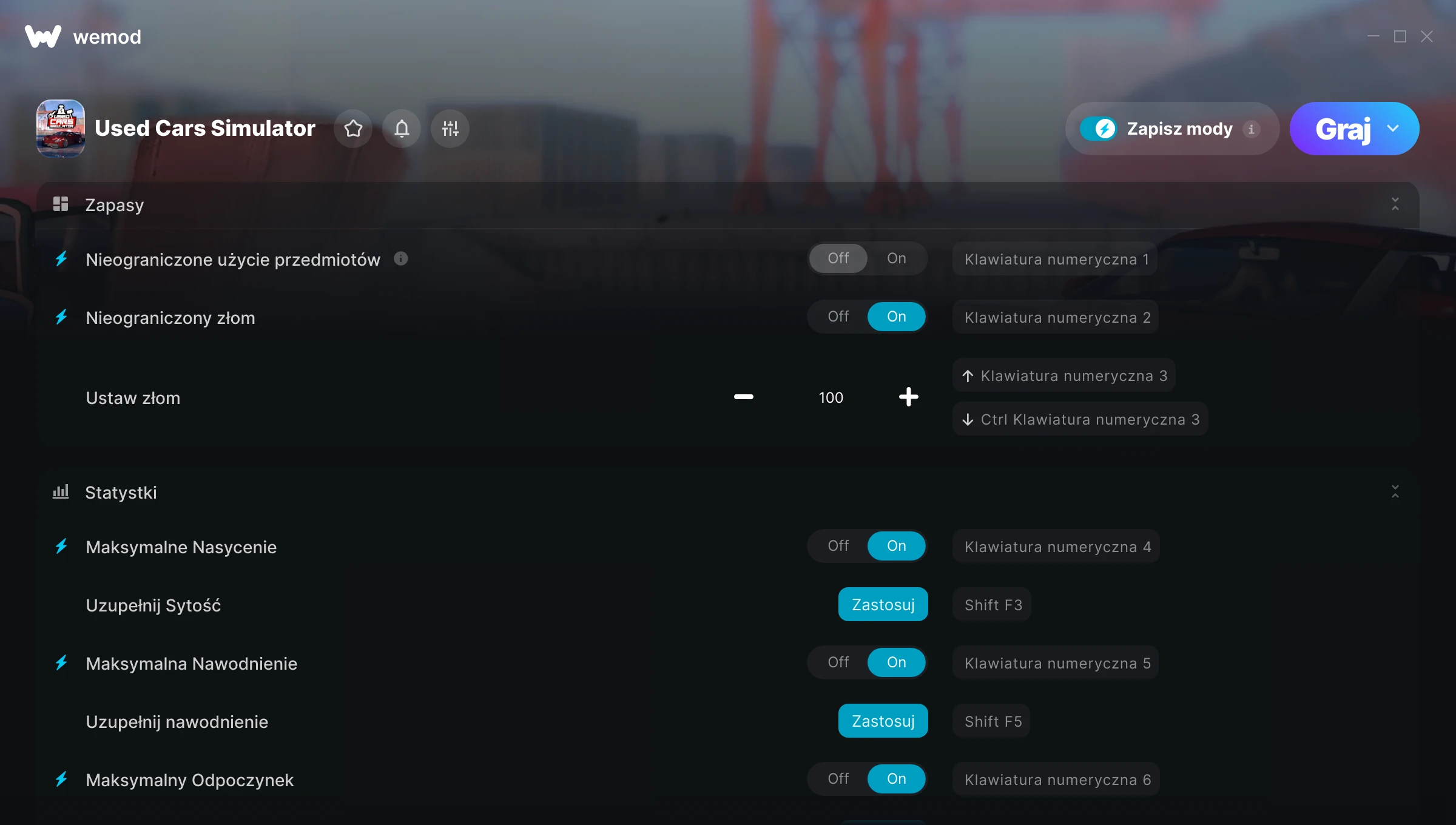Apply Uzupełnij Sytość with Zastosuj
The height and width of the screenshot is (825, 1456).
(883, 604)
